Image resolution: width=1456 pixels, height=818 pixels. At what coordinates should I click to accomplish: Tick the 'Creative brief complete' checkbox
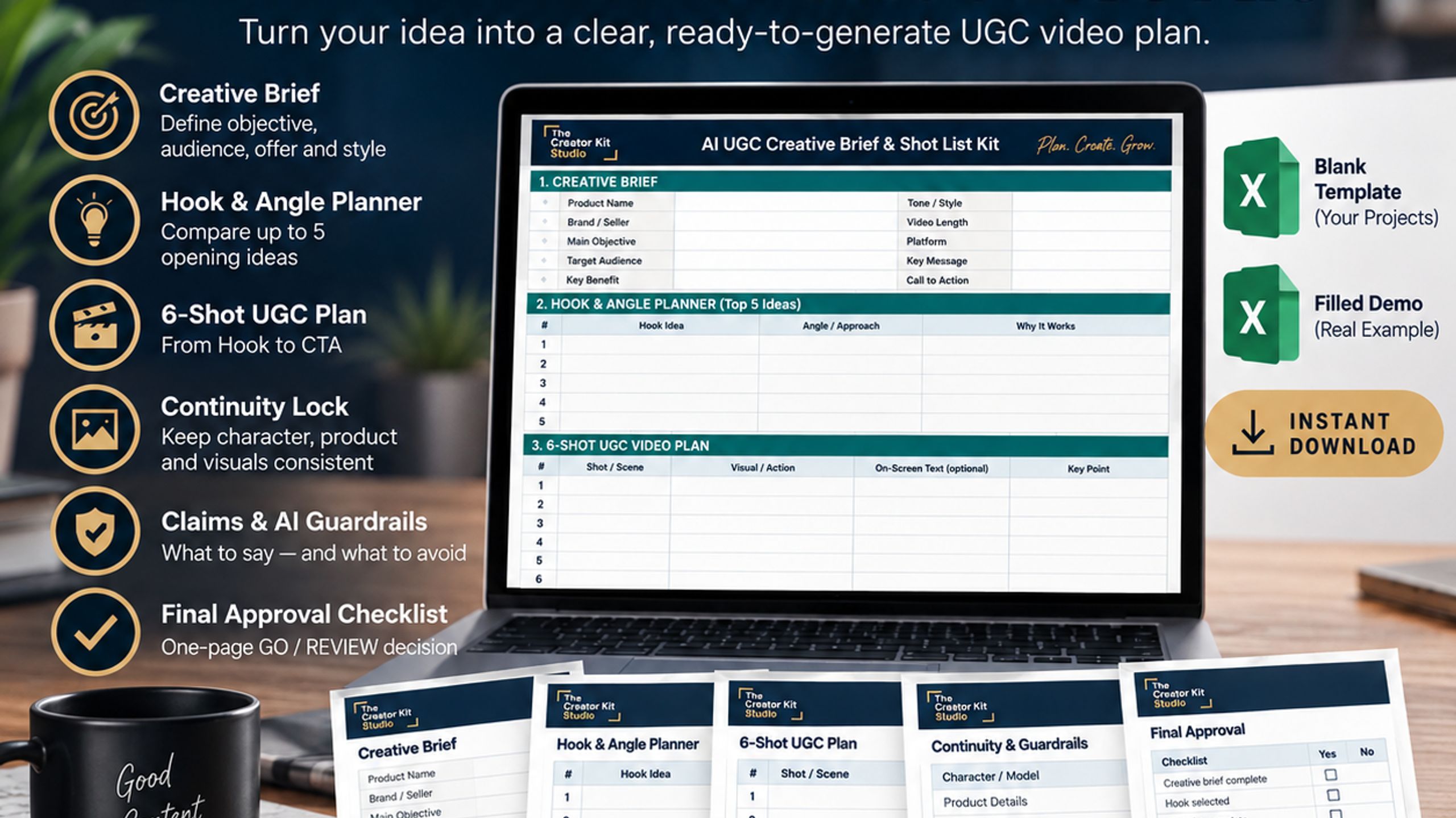tap(1331, 775)
